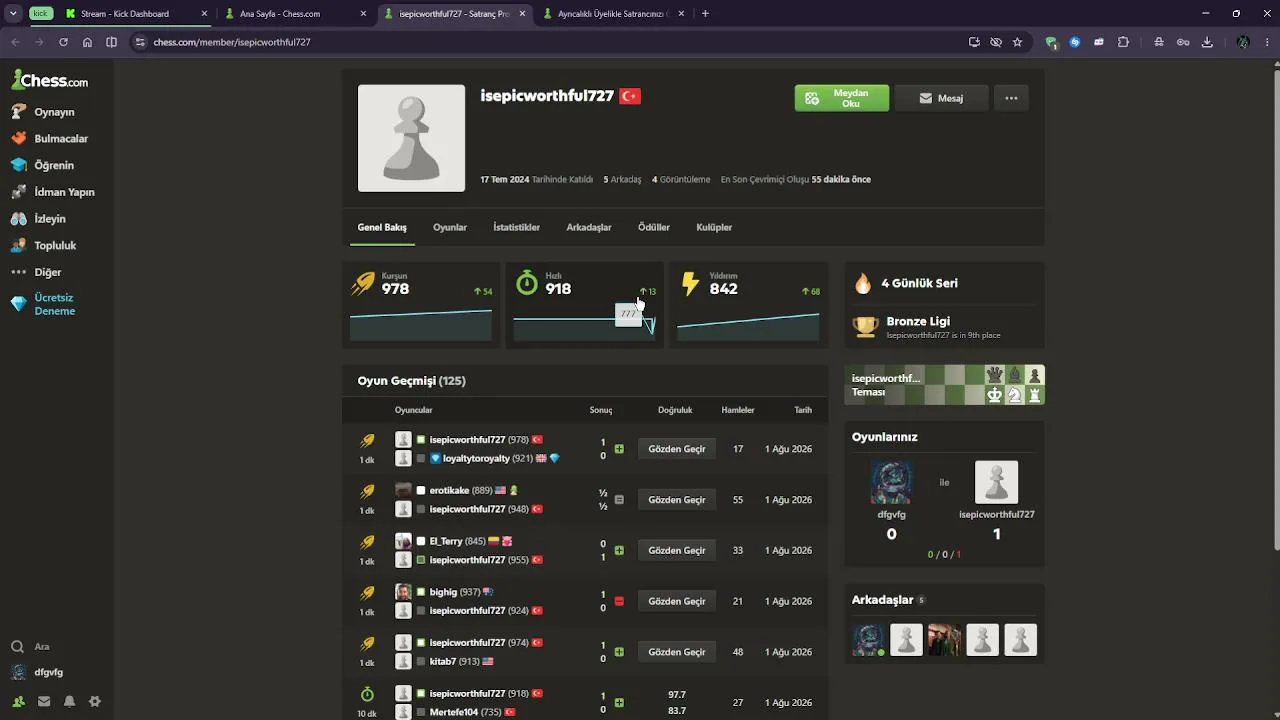Click the Turkey flag beside profile username
Screen dimensions: 1280x720
630,96
